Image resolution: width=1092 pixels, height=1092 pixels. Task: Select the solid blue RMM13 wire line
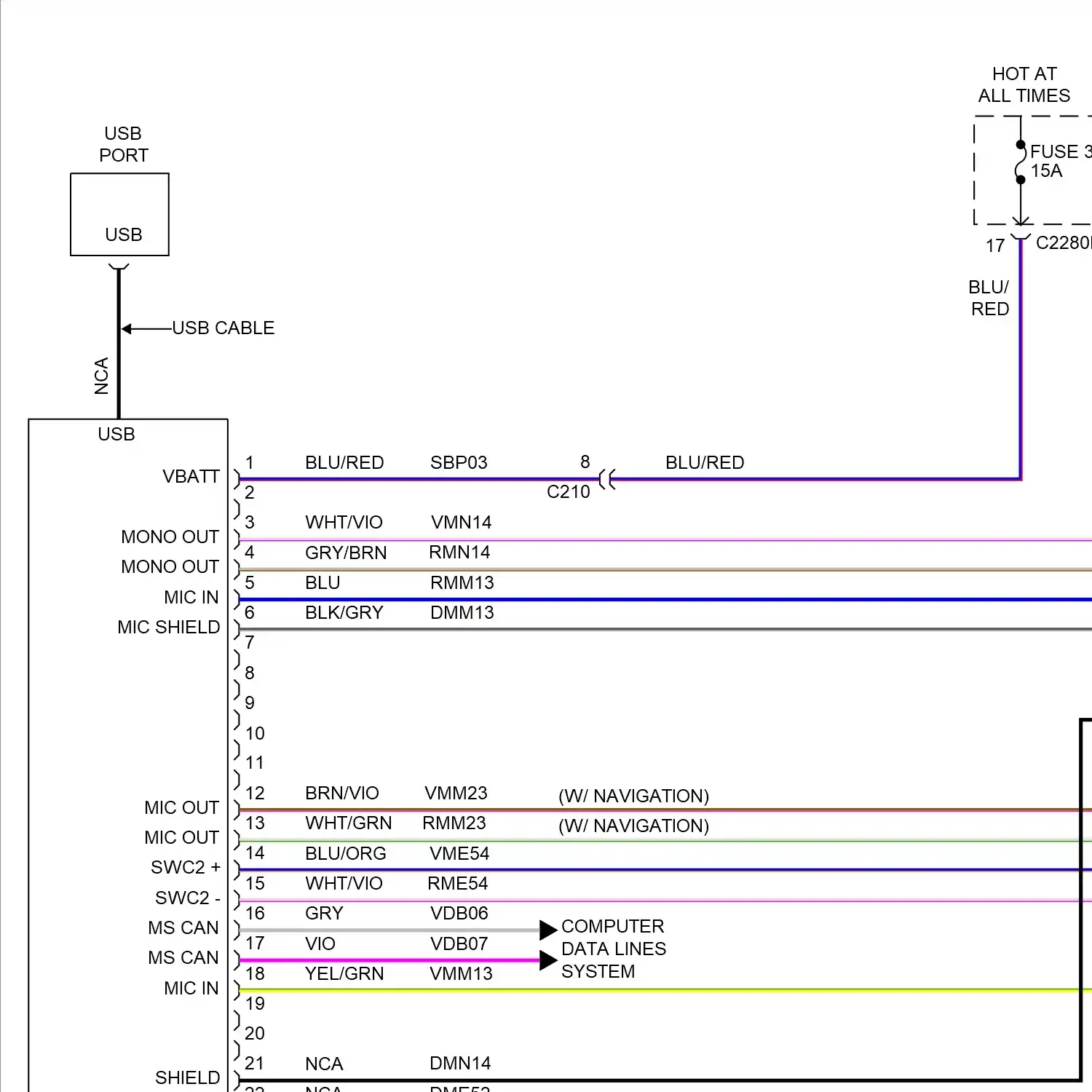(665, 600)
